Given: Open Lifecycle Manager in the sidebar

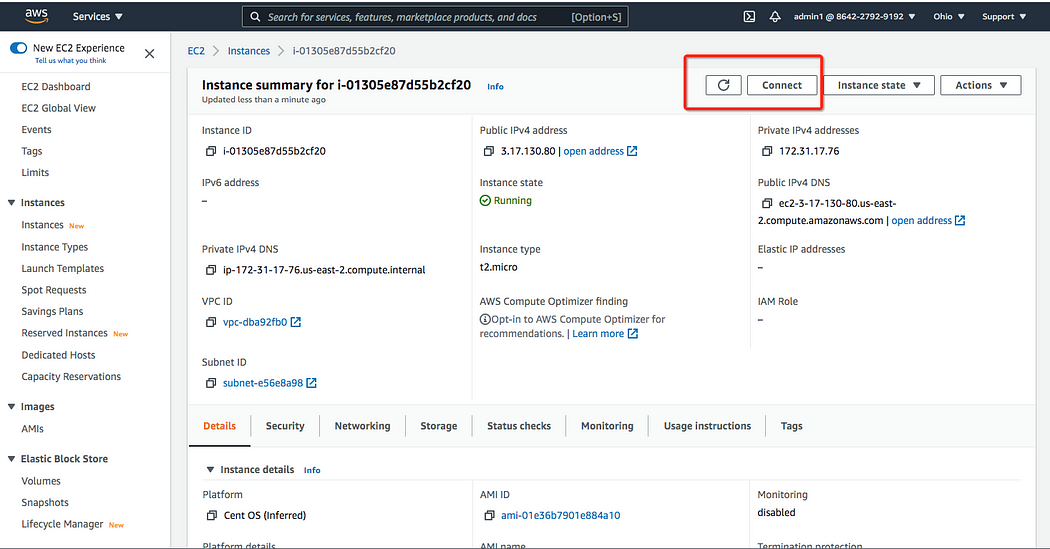Looking at the screenshot, I should coord(62,524).
